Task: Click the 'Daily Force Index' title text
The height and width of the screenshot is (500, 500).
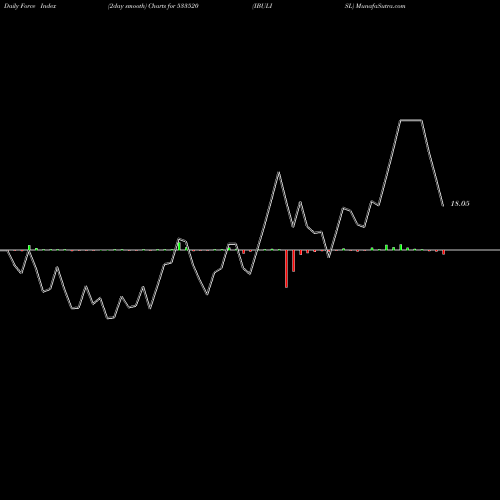Action: 29,6
